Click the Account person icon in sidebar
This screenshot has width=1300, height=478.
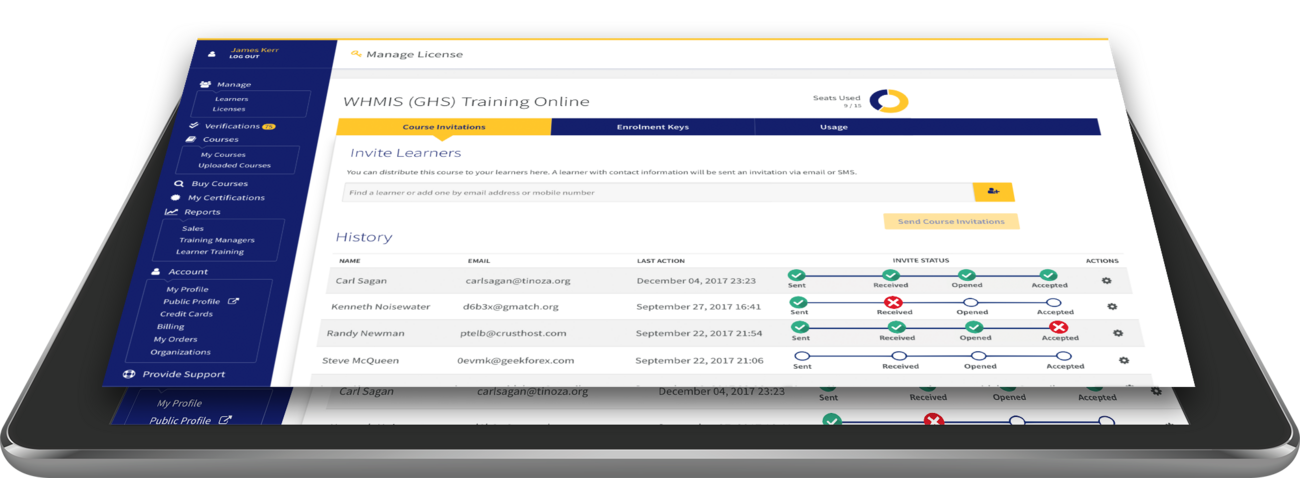click(155, 271)
